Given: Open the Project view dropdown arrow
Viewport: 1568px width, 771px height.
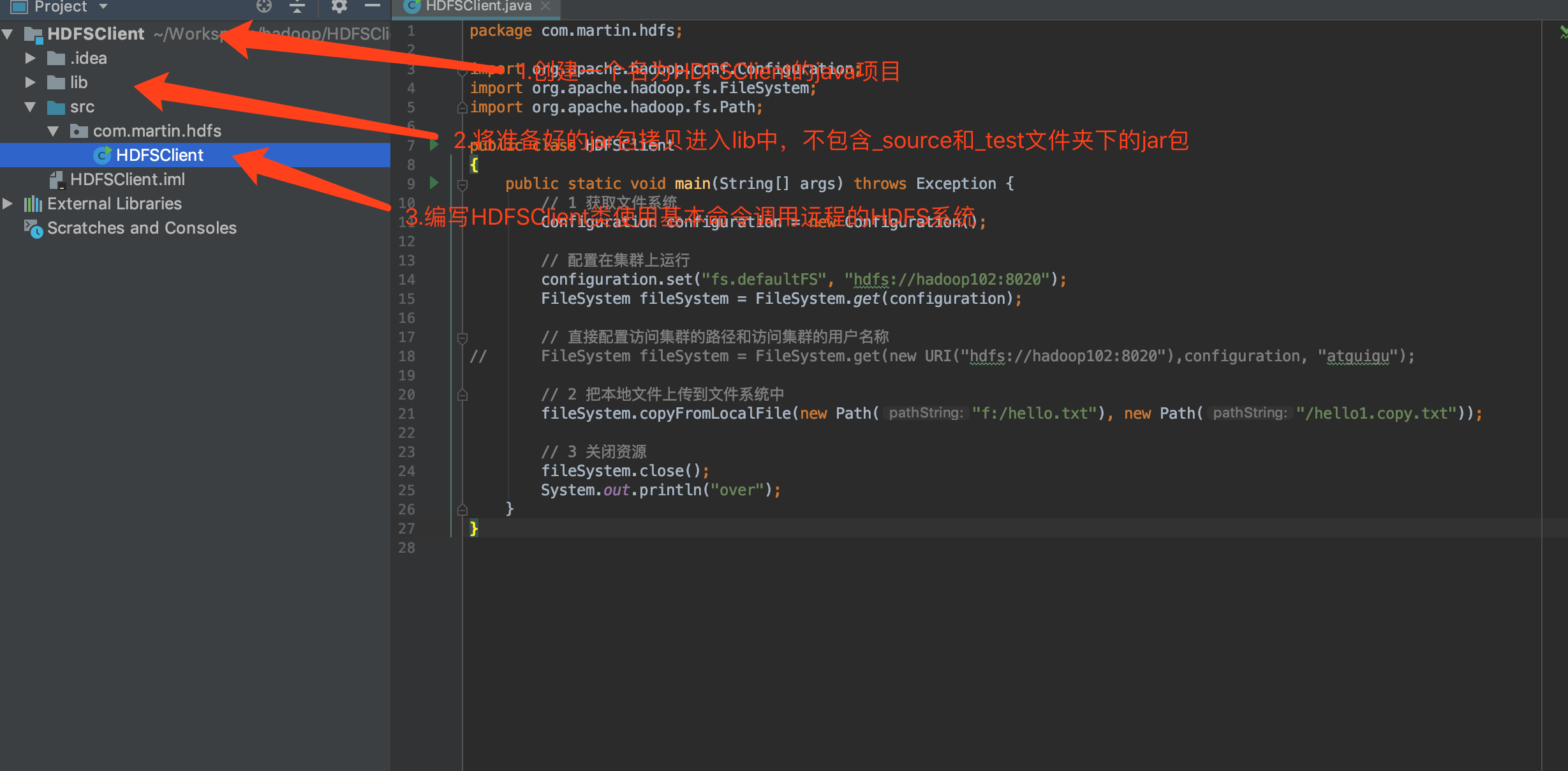Looking at the screenshot, I should pyautogui.click(x=103, y=6).
